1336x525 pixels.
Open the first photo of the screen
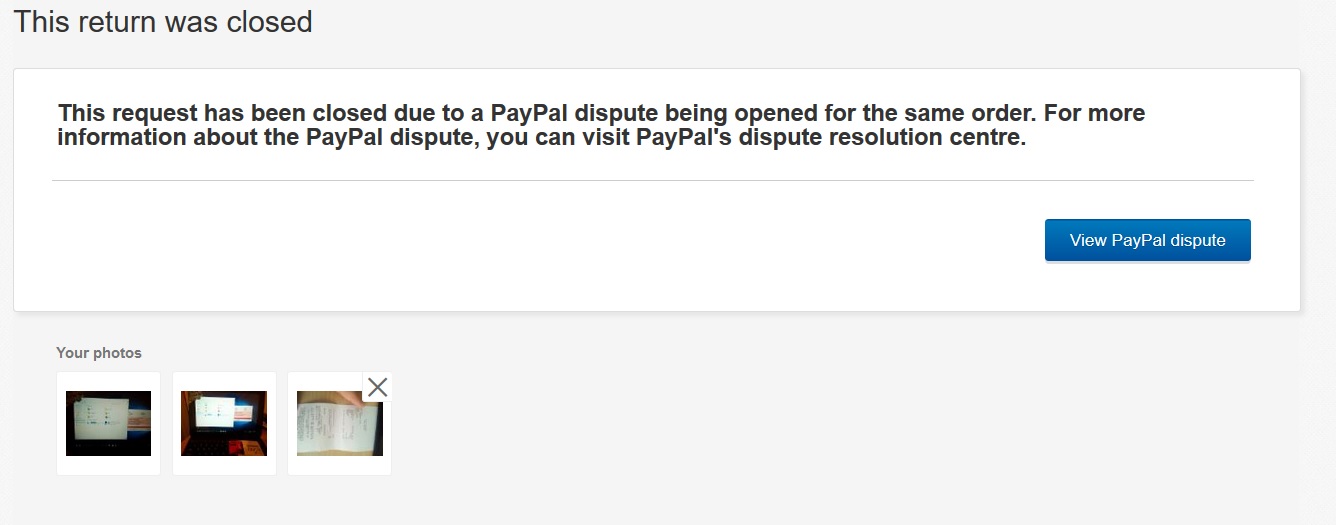coord(108,423)
